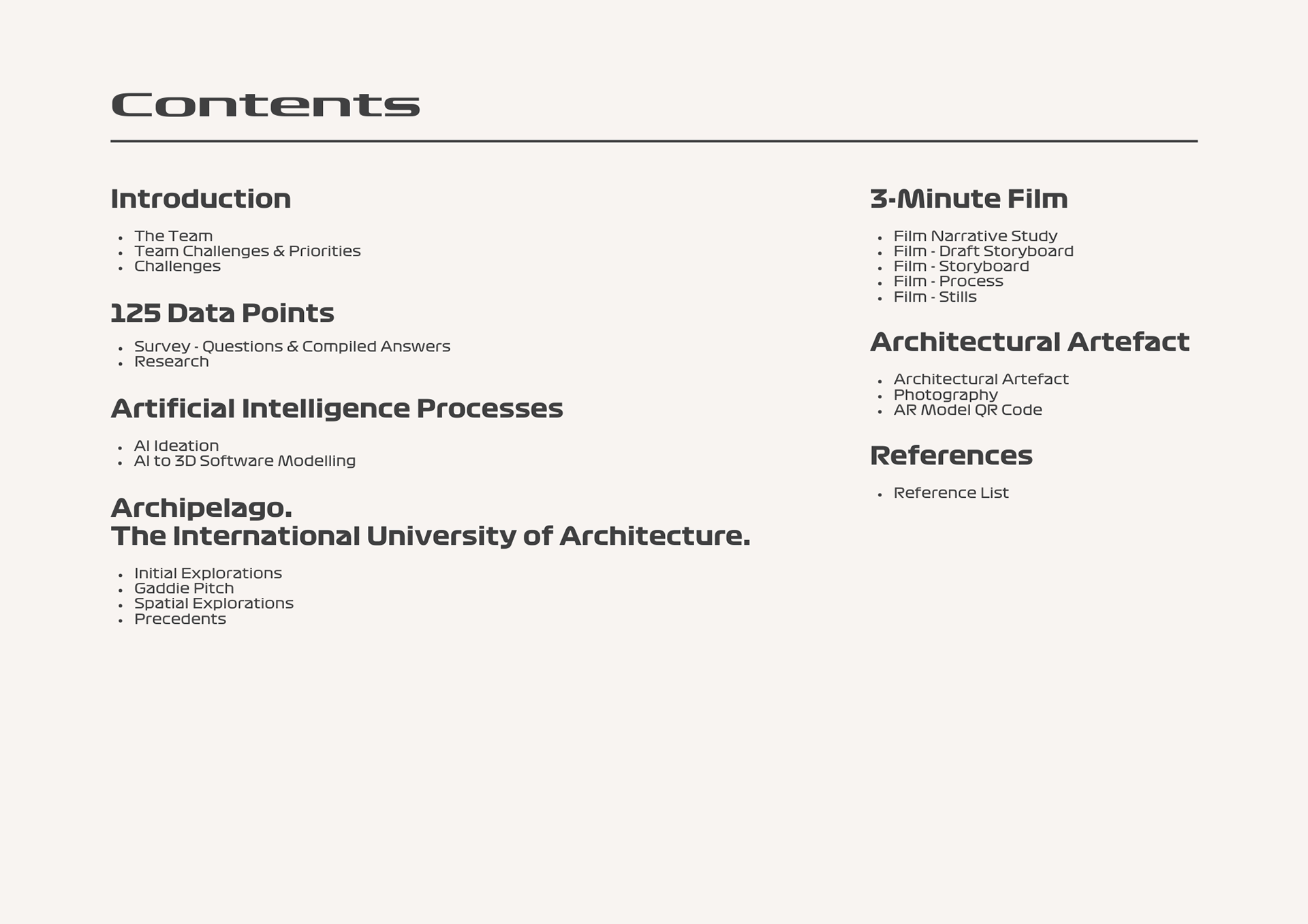Open the AI Ideation entry
Image resolution: width=1308 pixels, height=924 pixels.
pyautogui.click(x=176, y=446)
